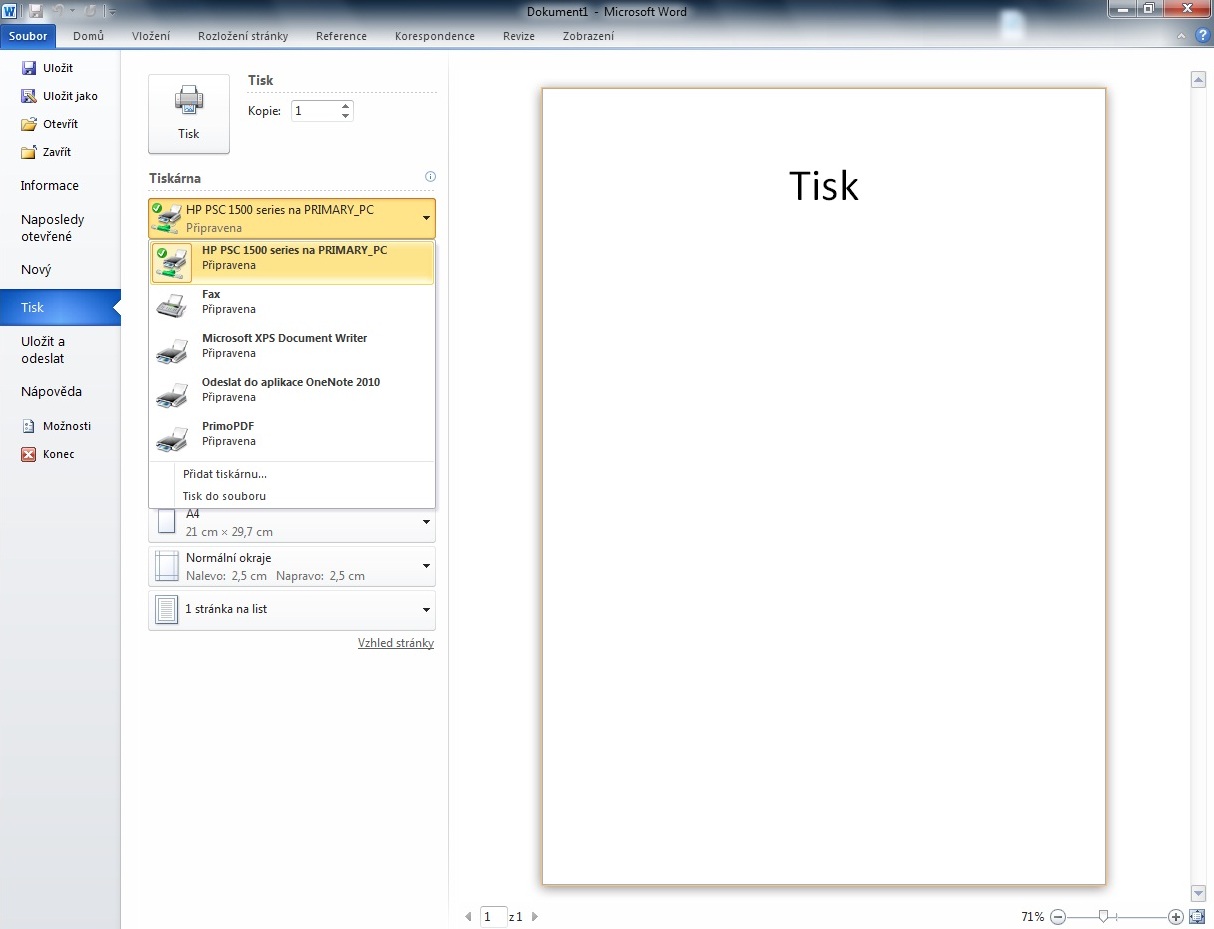Increase copies with the up spinner arrow
1214x929 pixels.
tap(346, 106)
